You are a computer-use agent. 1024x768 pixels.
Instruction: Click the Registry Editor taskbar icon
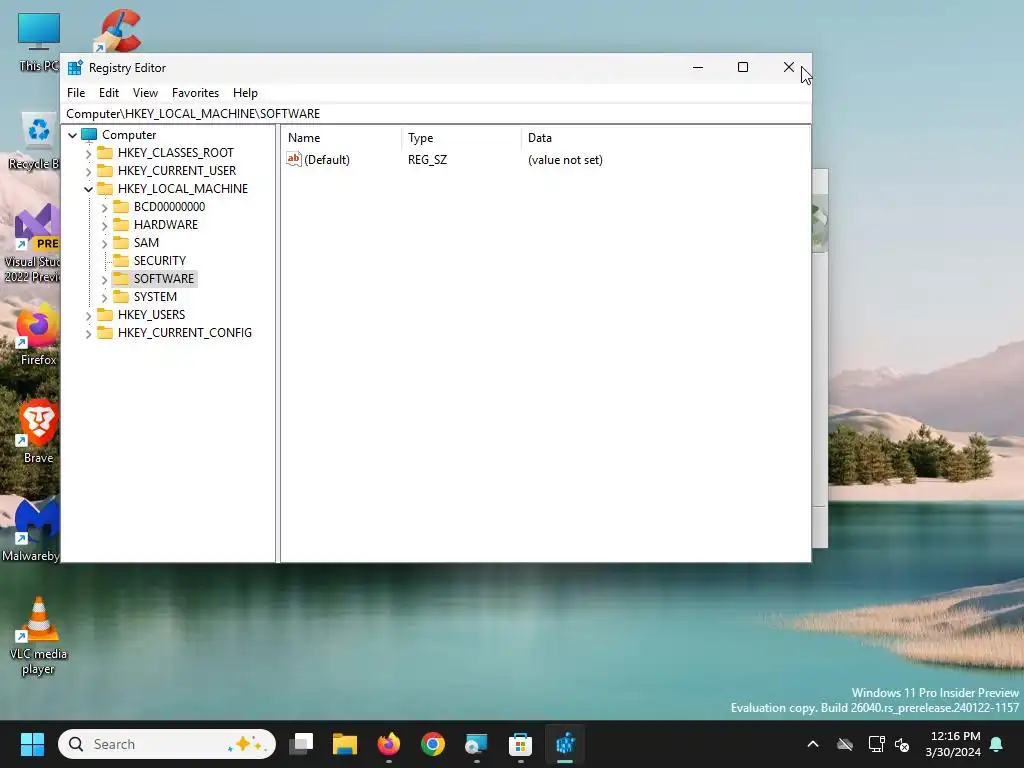pos(565,744)
